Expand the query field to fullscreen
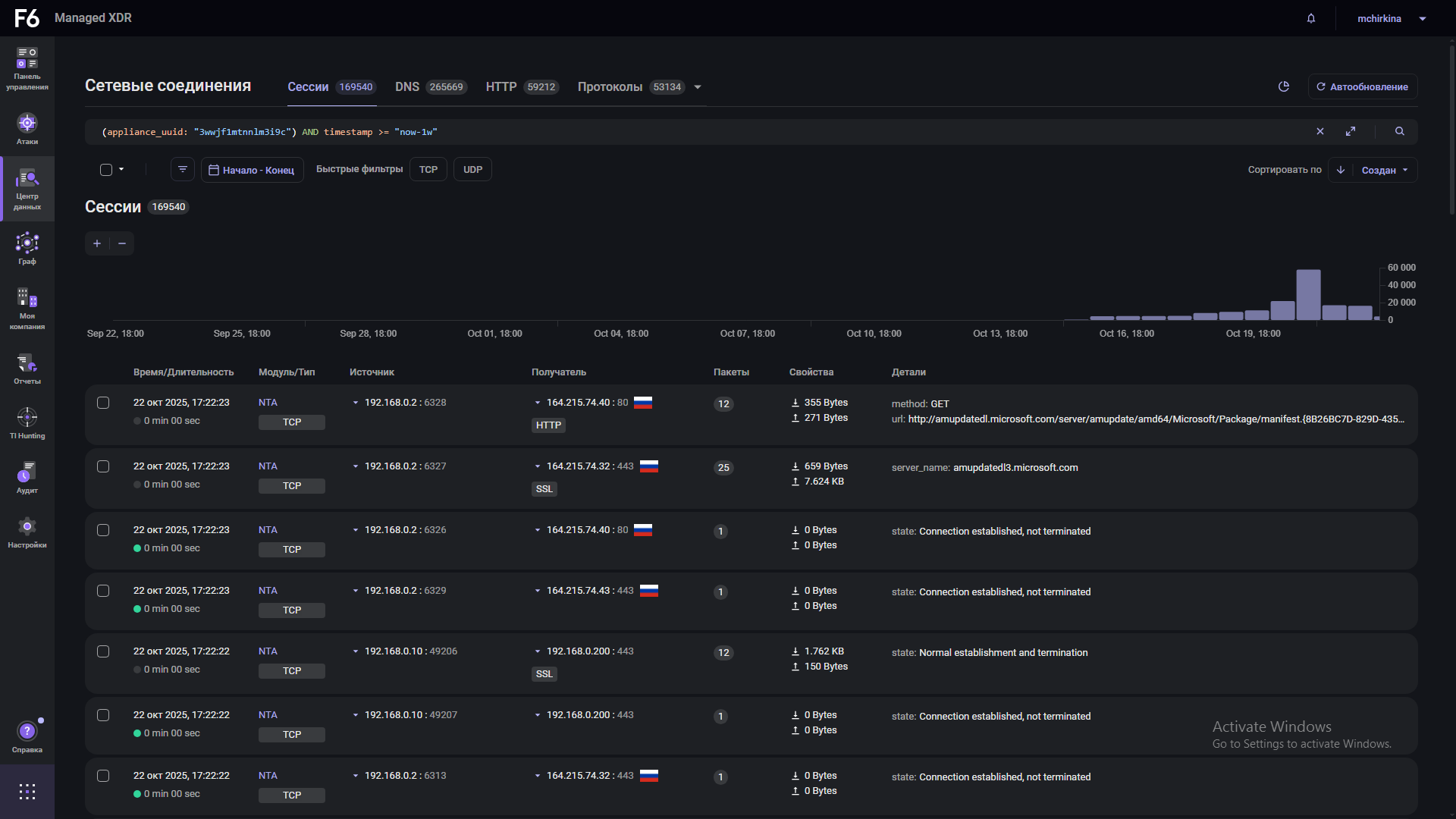Image resolution: width=1456 pixels, height=819 pixels. point(1351,131)
